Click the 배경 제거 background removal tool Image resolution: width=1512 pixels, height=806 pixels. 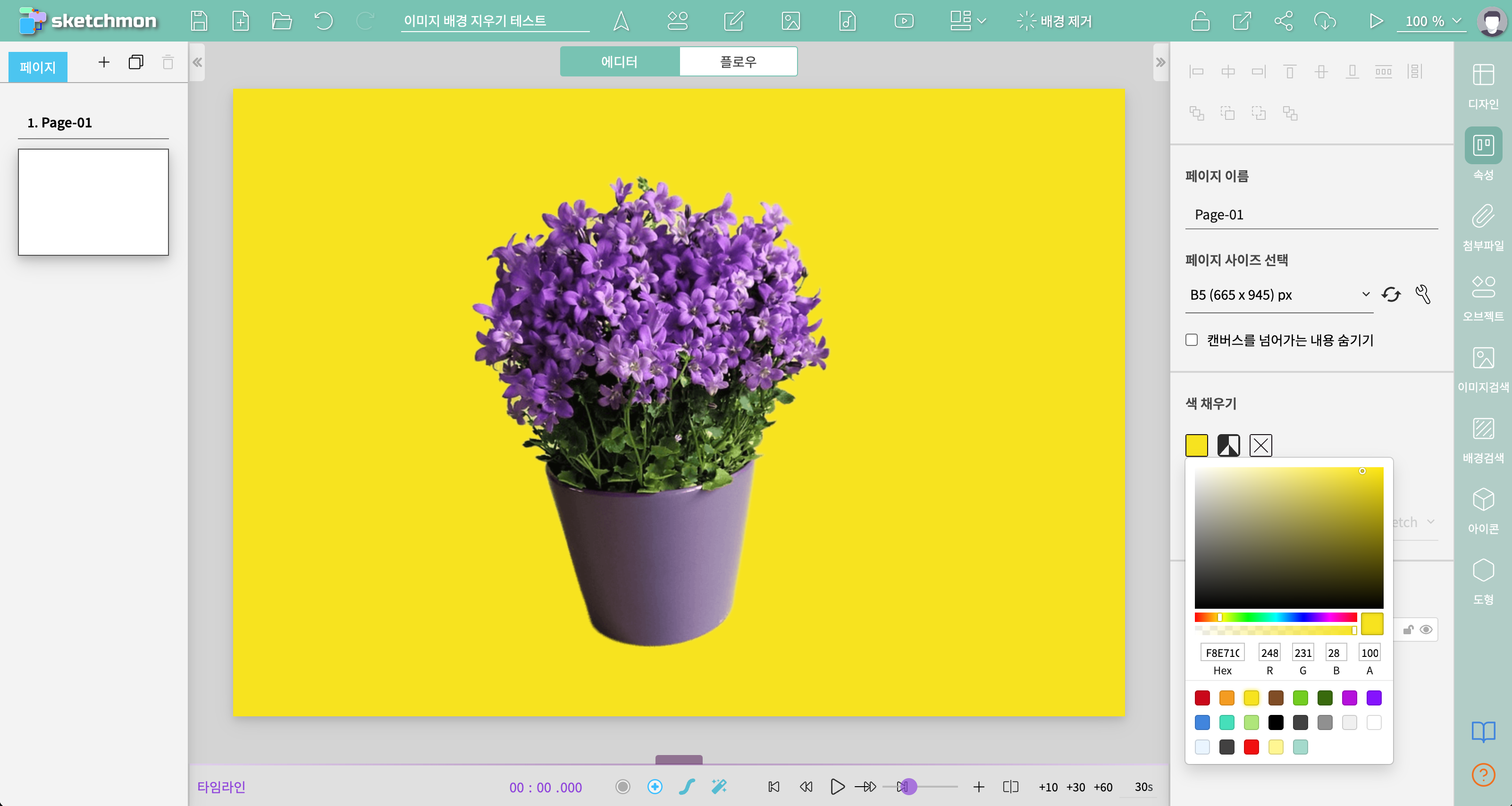coord(1055,21)
